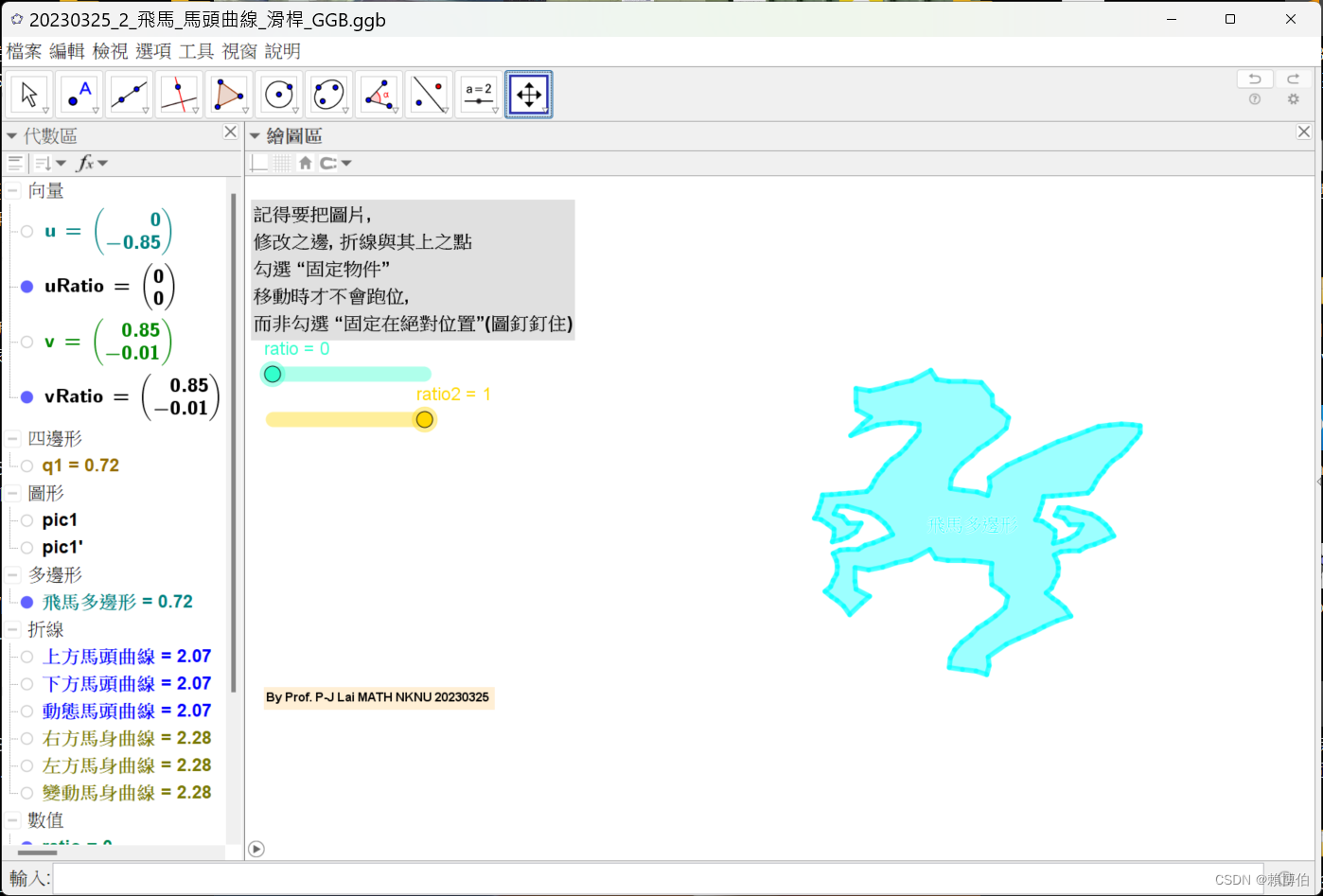Open the 工具 menu
The height and width of the screenshot is (896, 1323).
tap(194, 51)
